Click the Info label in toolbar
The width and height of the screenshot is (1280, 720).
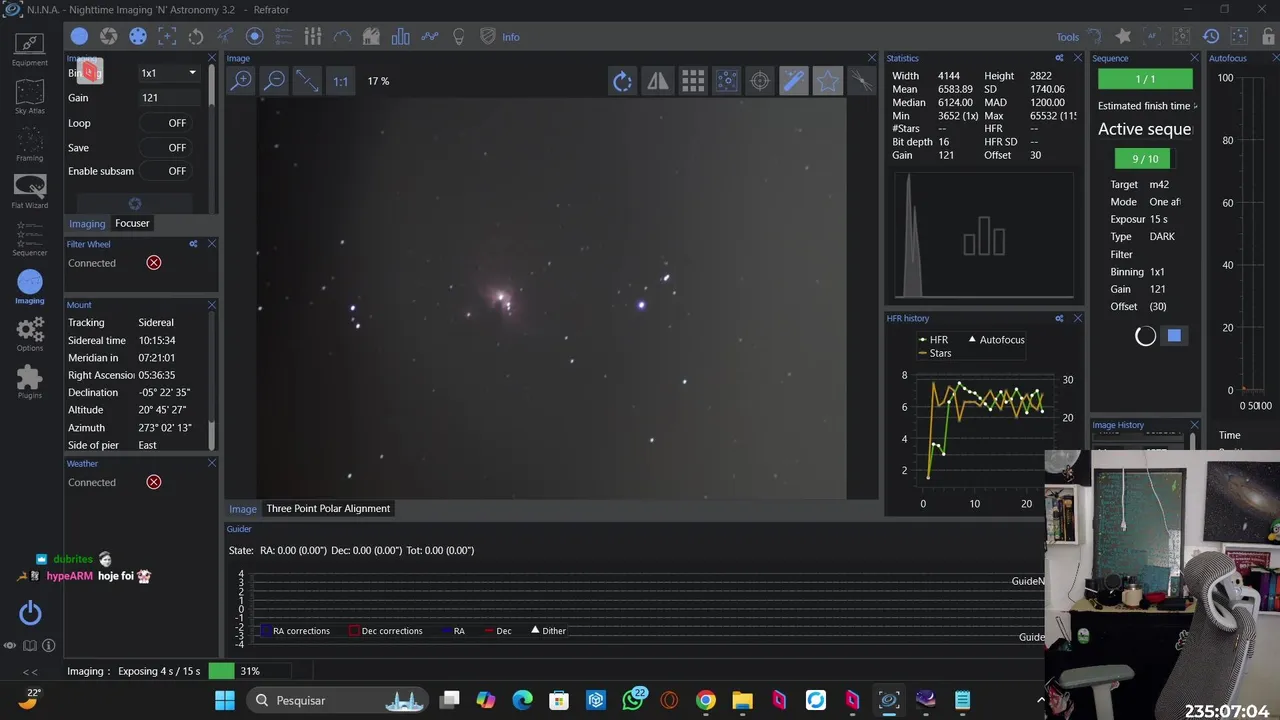click(511, 37)
